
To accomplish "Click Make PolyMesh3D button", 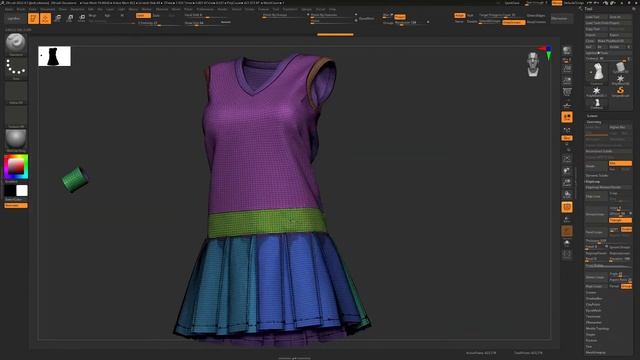I will pyautogui.click(x=614, y=41).
